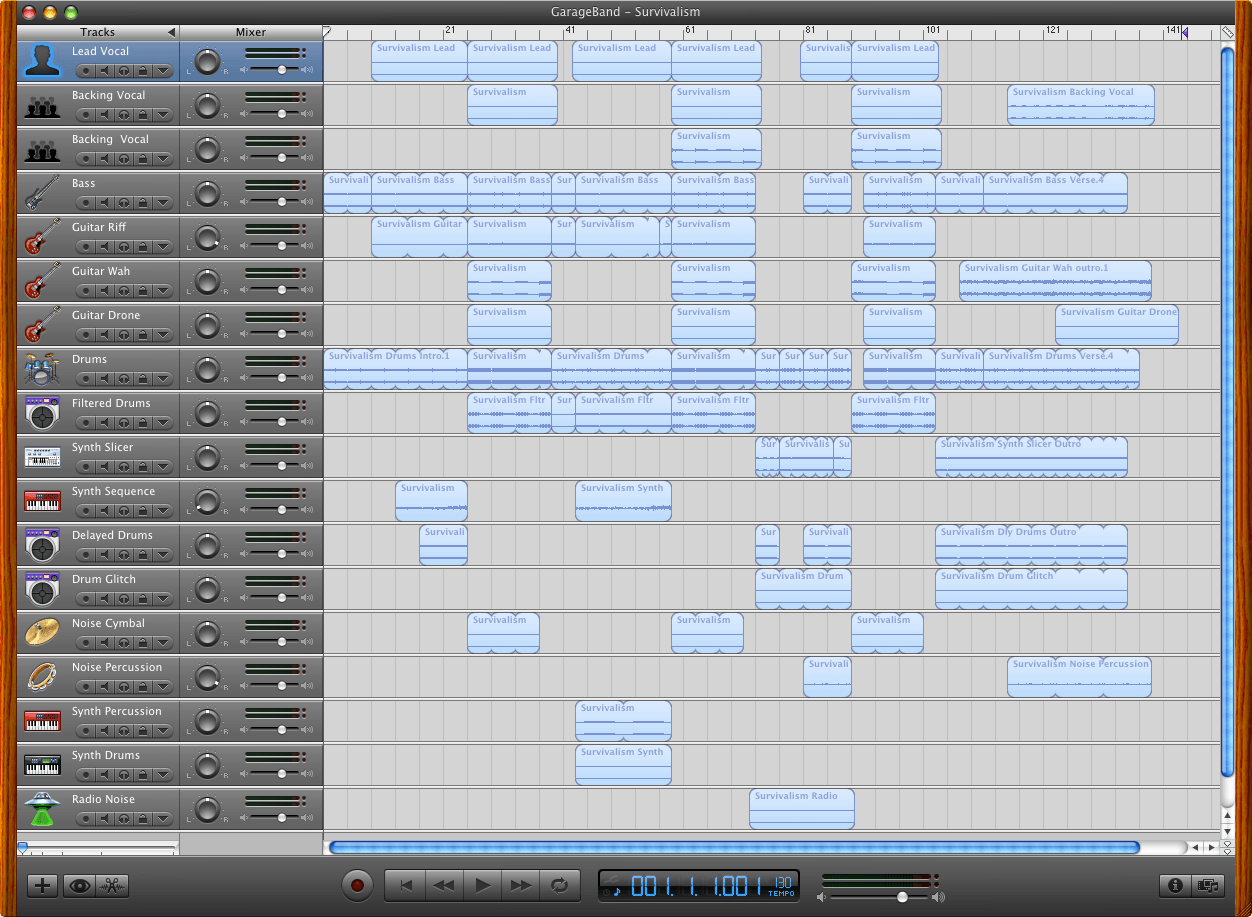Select the Drum Glitch track icon

coord(41,589)
